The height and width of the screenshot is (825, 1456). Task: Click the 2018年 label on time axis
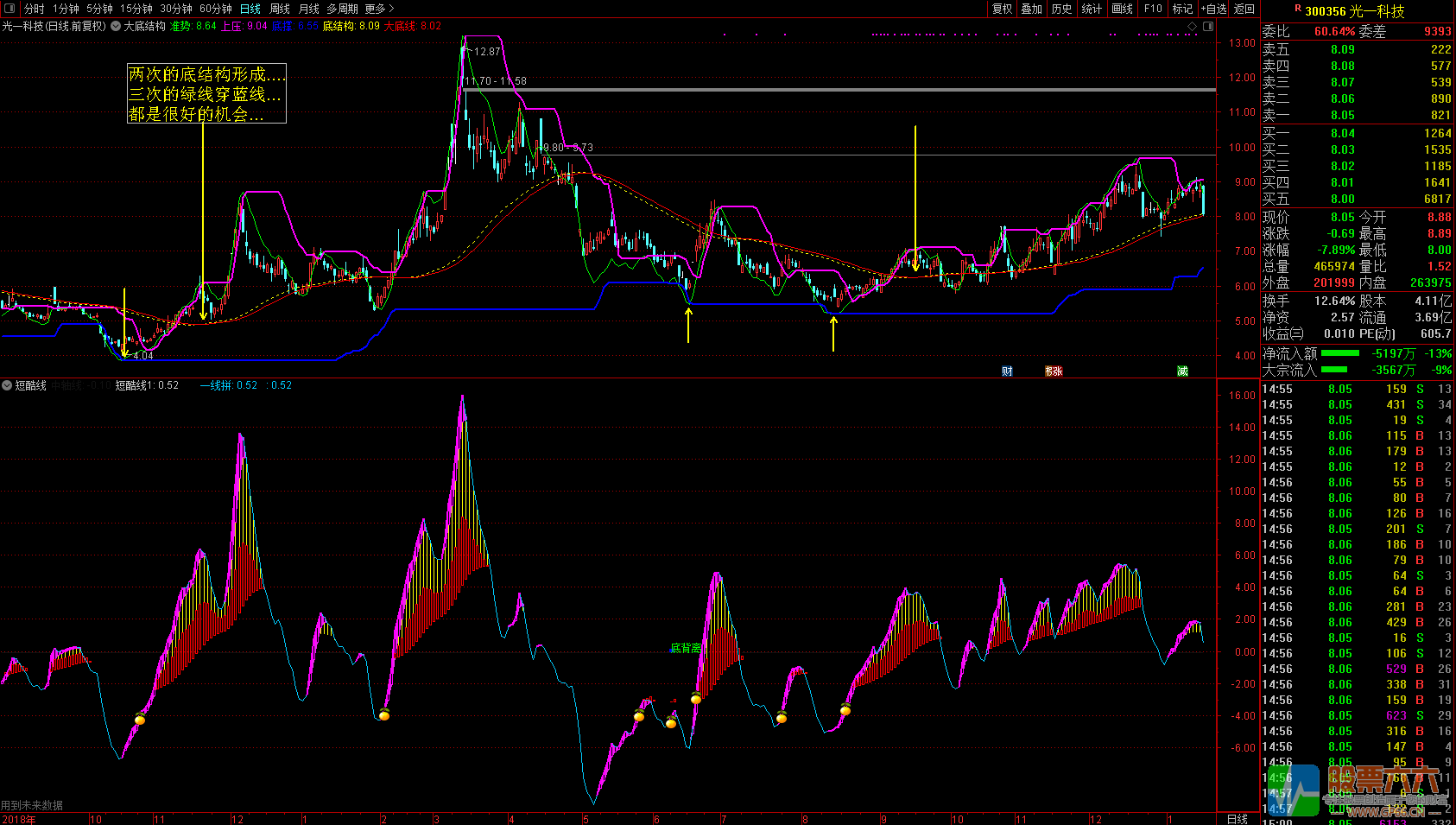[19, 819]
